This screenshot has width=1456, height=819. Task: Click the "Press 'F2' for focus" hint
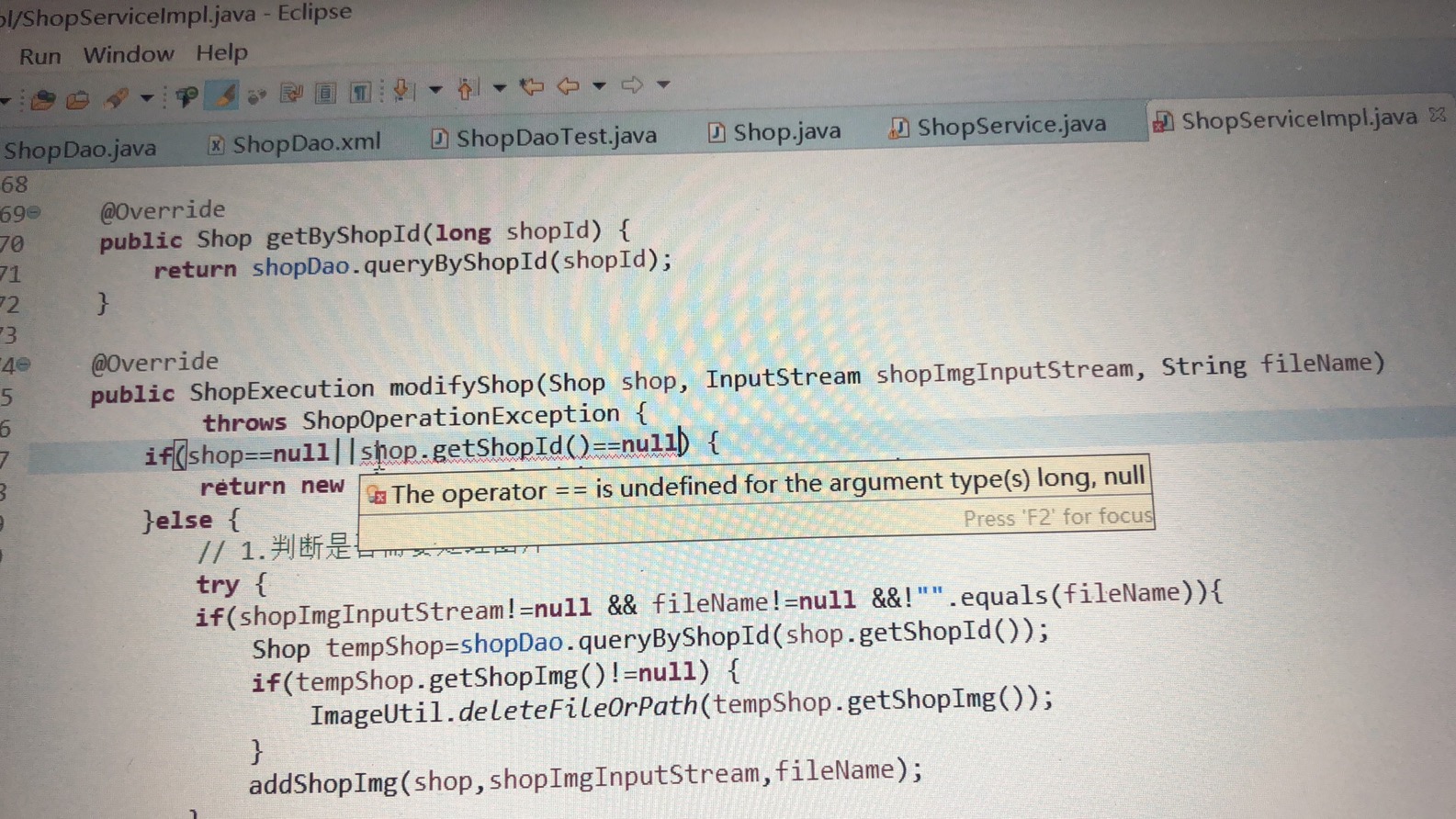click(1057, 517)
